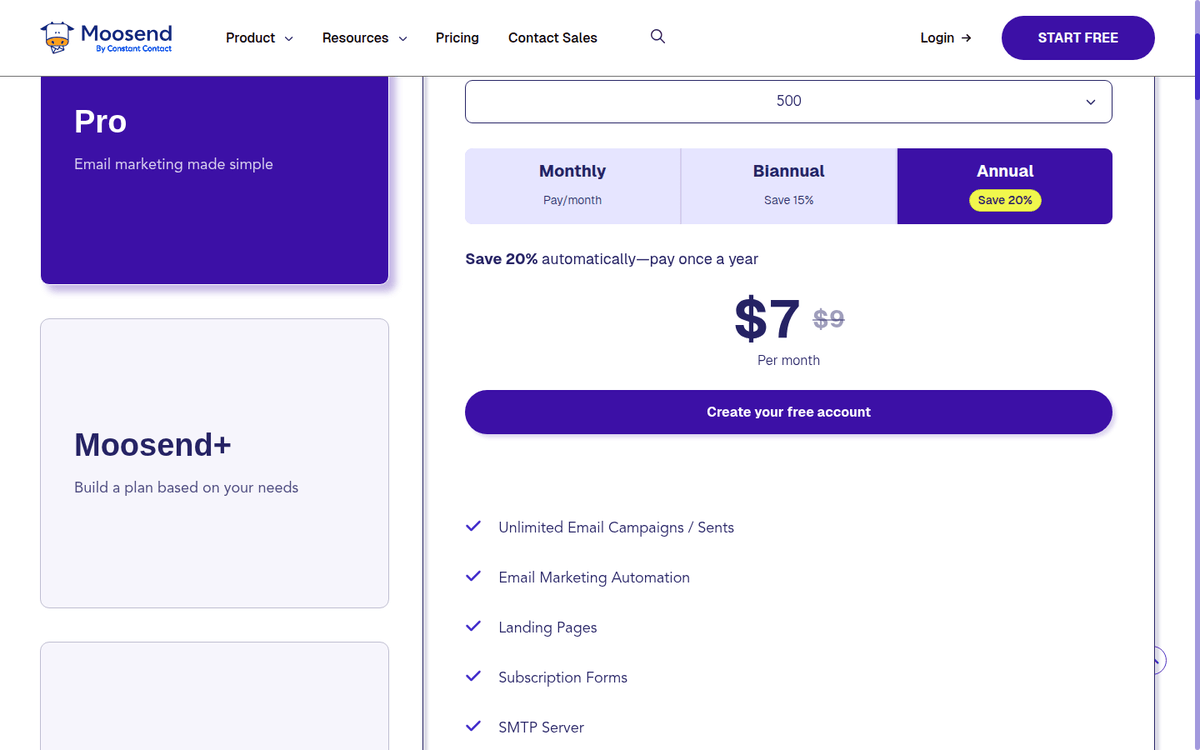Select the Monthly billing tab

pyautogui.click(x=573, y=186)
